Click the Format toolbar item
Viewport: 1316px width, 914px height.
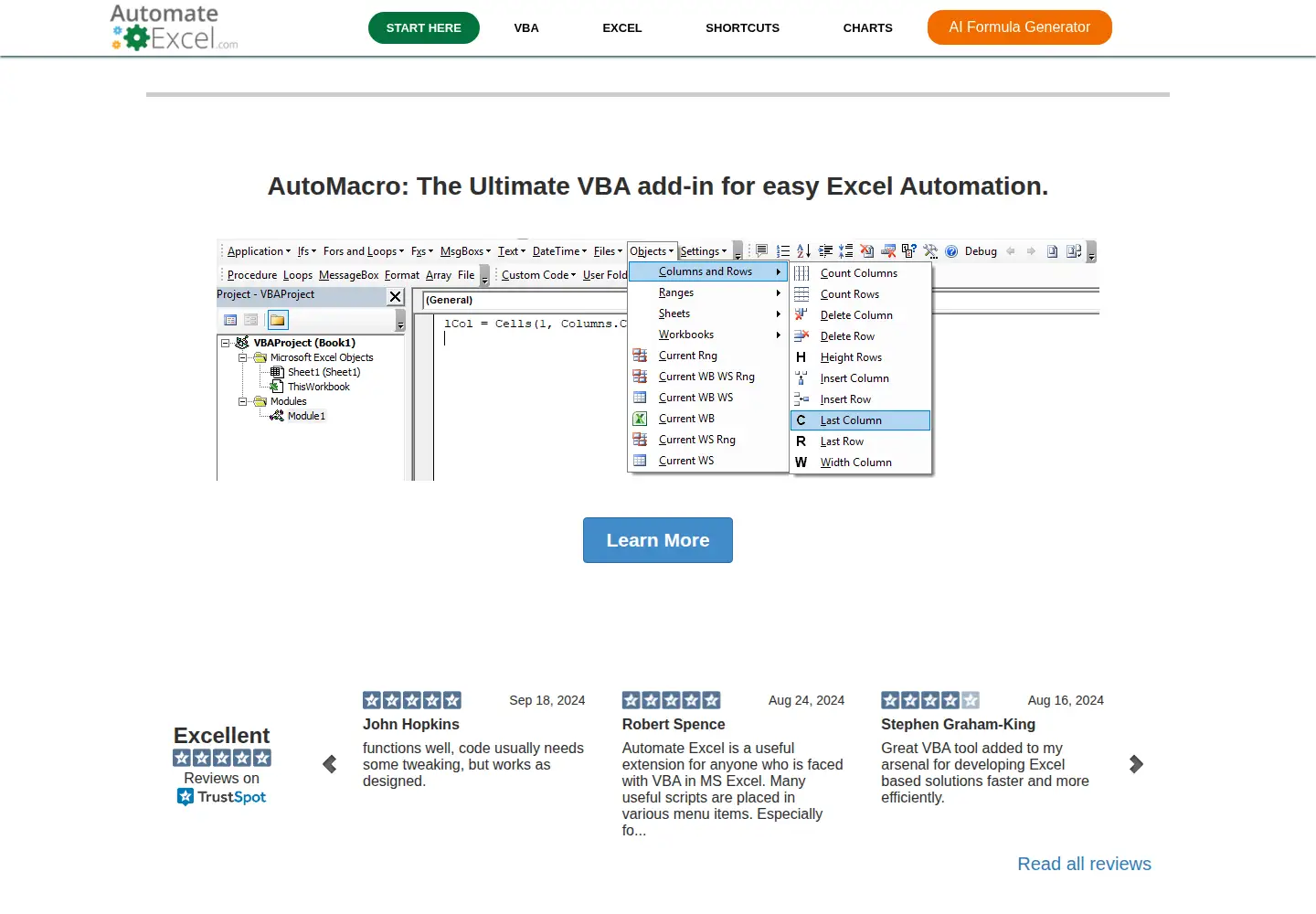pos(402,275)
